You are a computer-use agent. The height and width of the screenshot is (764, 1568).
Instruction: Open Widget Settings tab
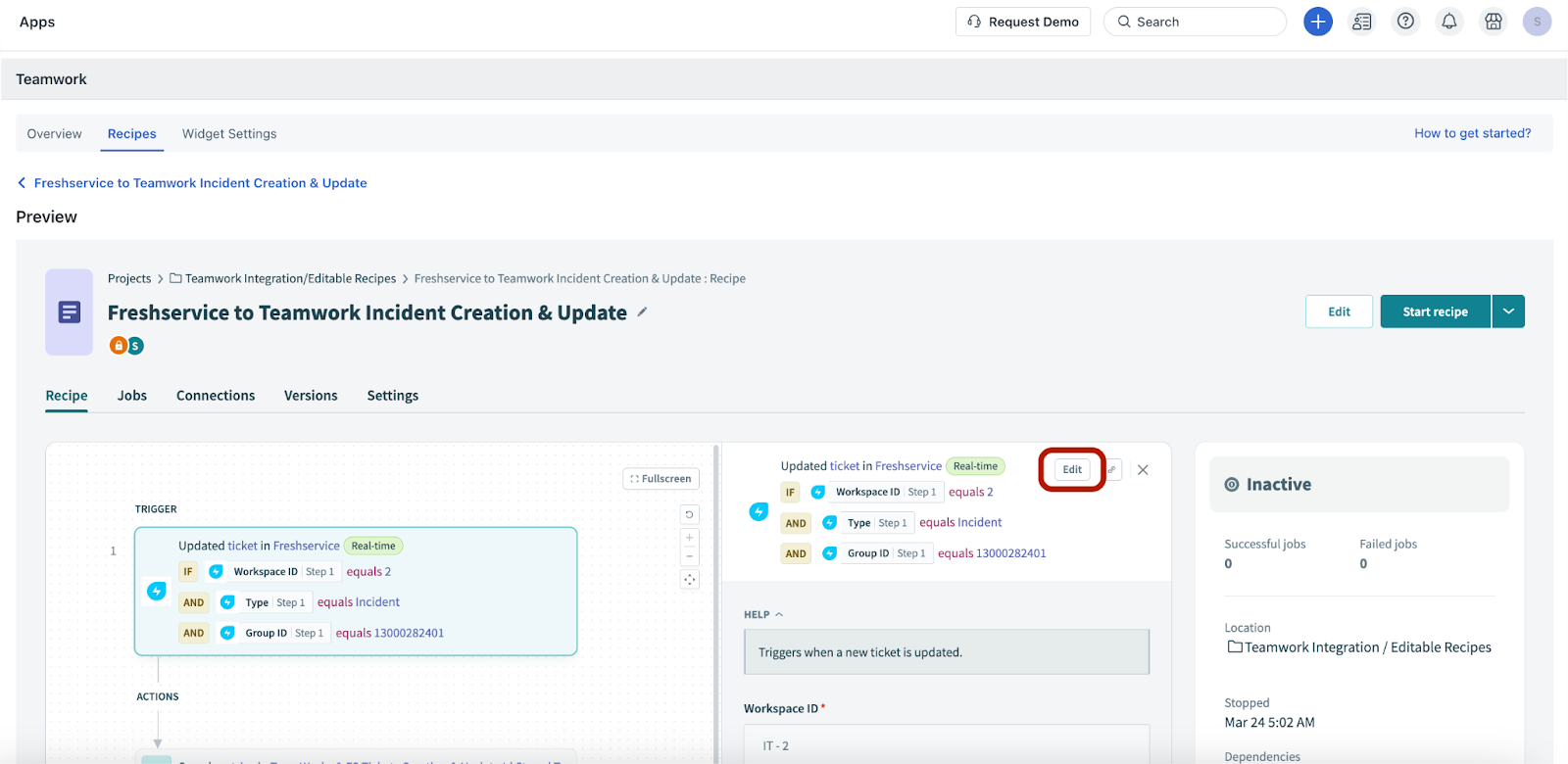pos(229,134)
